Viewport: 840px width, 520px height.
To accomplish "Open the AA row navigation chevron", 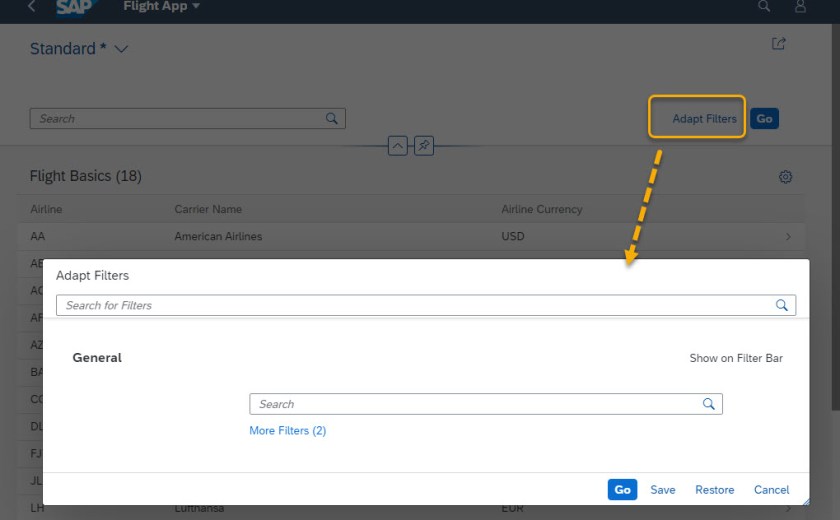I will (x=788, y=237).
